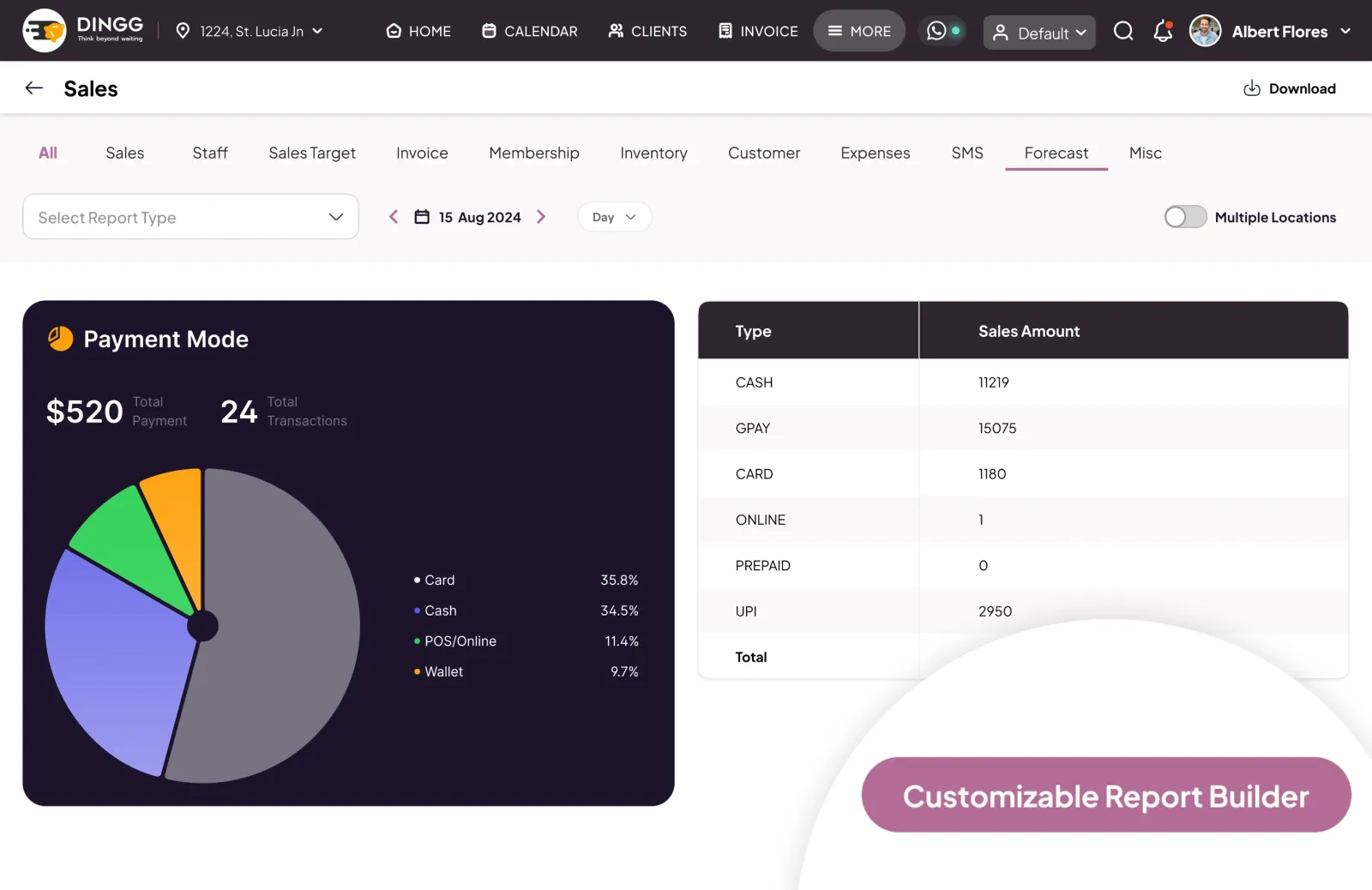Expand 1224, St. Lucia Jn location selector
1372x890 pixels.
click(250, 31)
